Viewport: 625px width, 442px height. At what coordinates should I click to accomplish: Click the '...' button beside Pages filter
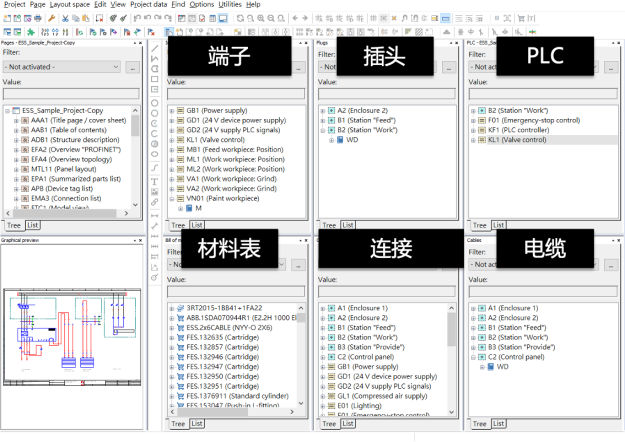[x=133, y=68]
